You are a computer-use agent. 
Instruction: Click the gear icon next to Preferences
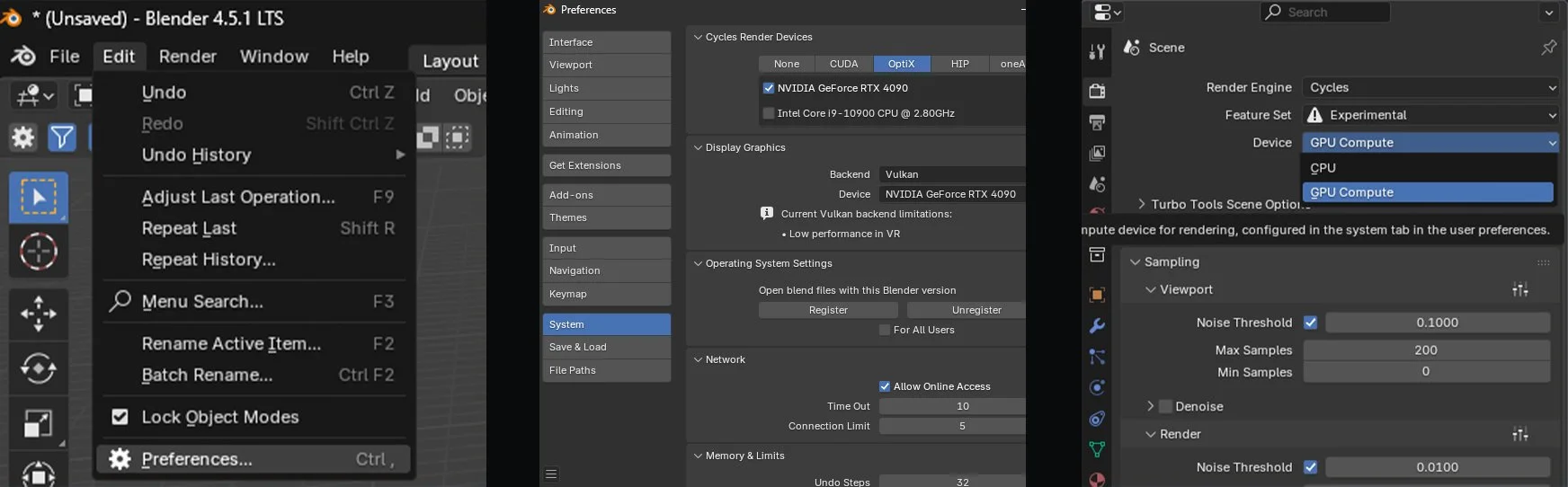coord(120,459)
